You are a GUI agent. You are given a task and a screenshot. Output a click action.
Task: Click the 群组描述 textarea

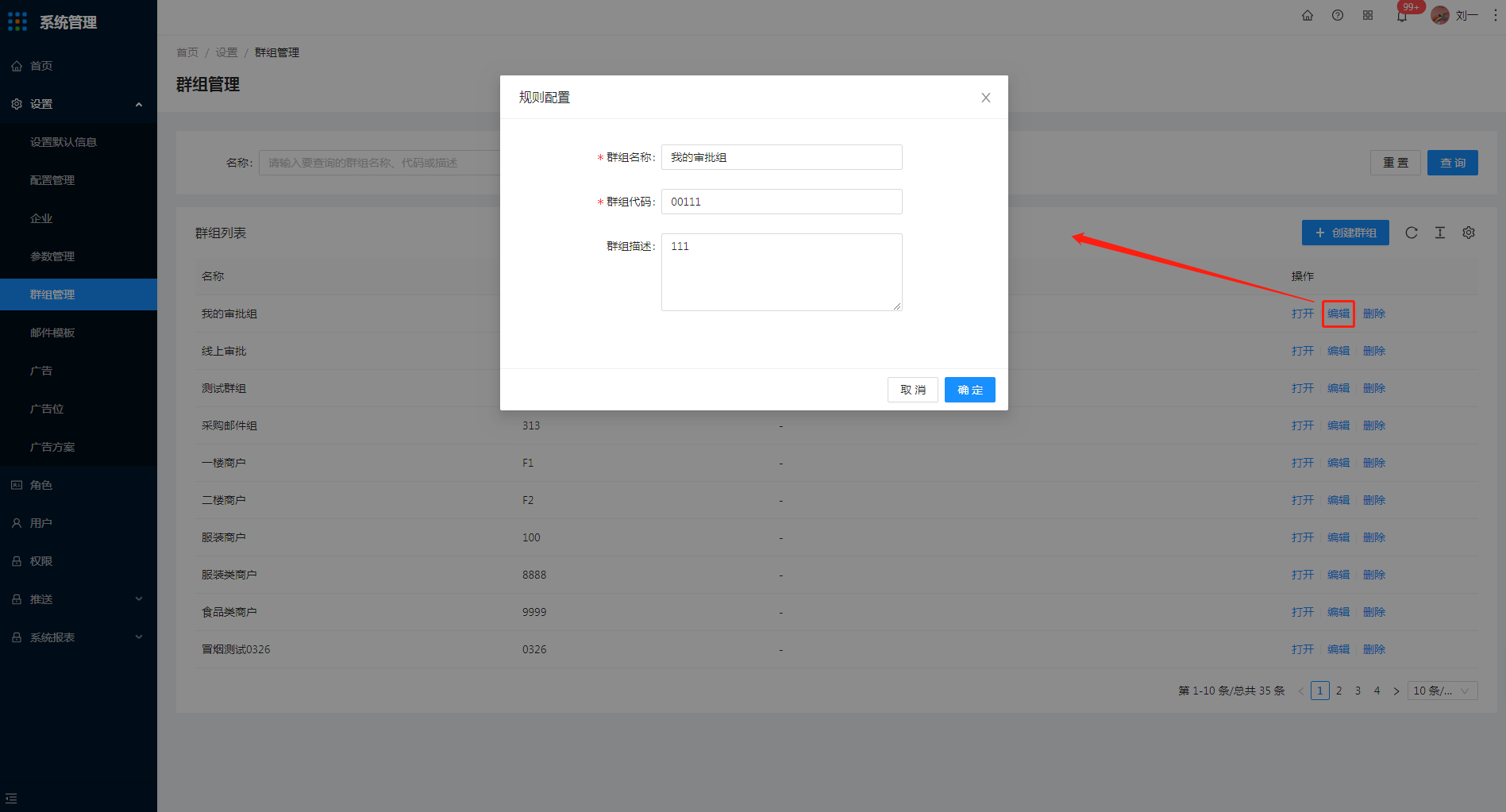pos(782,272)
